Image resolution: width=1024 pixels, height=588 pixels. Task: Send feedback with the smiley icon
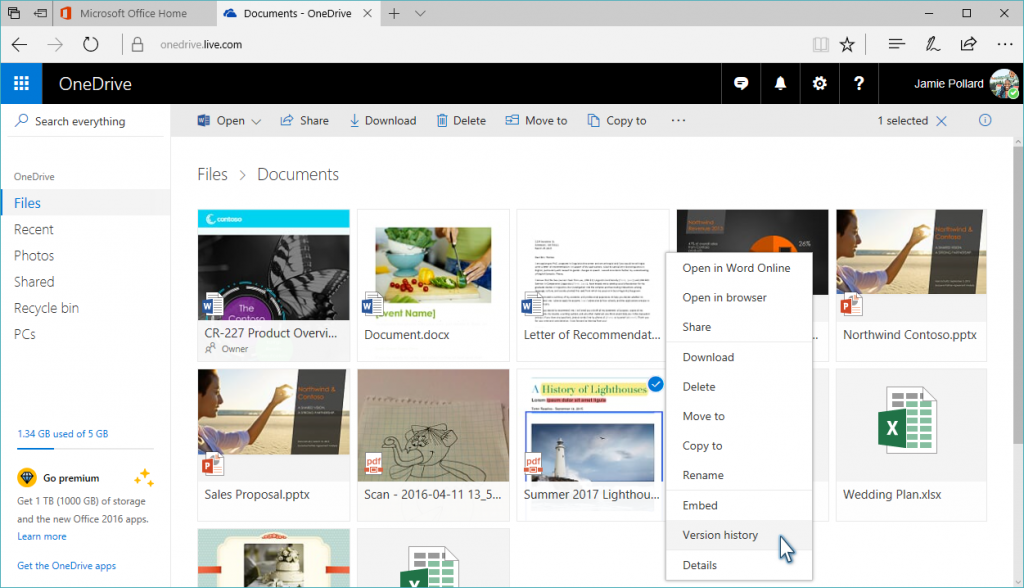(x=740, y=83)
